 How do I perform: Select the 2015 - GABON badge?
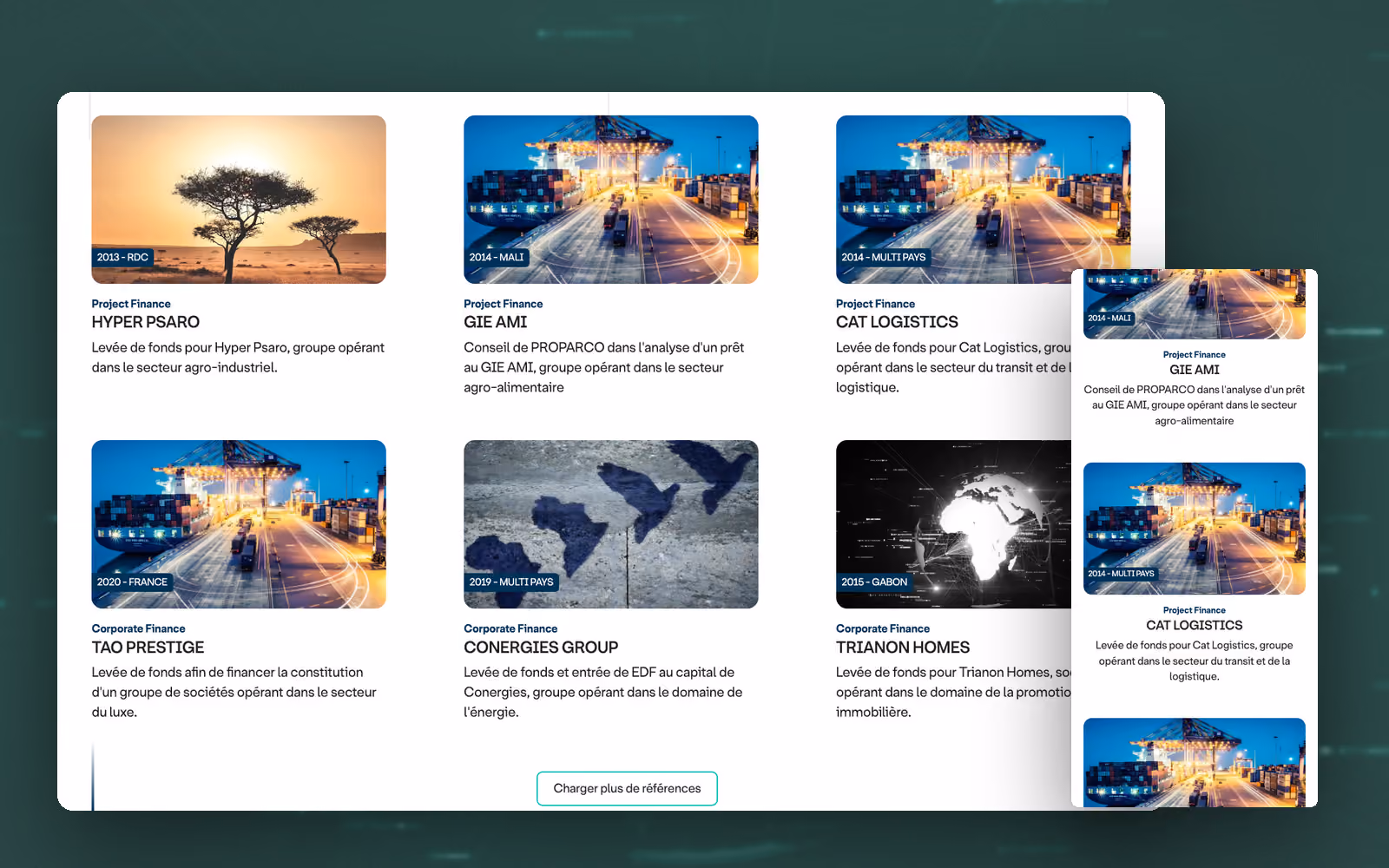[x=874, y=582]
